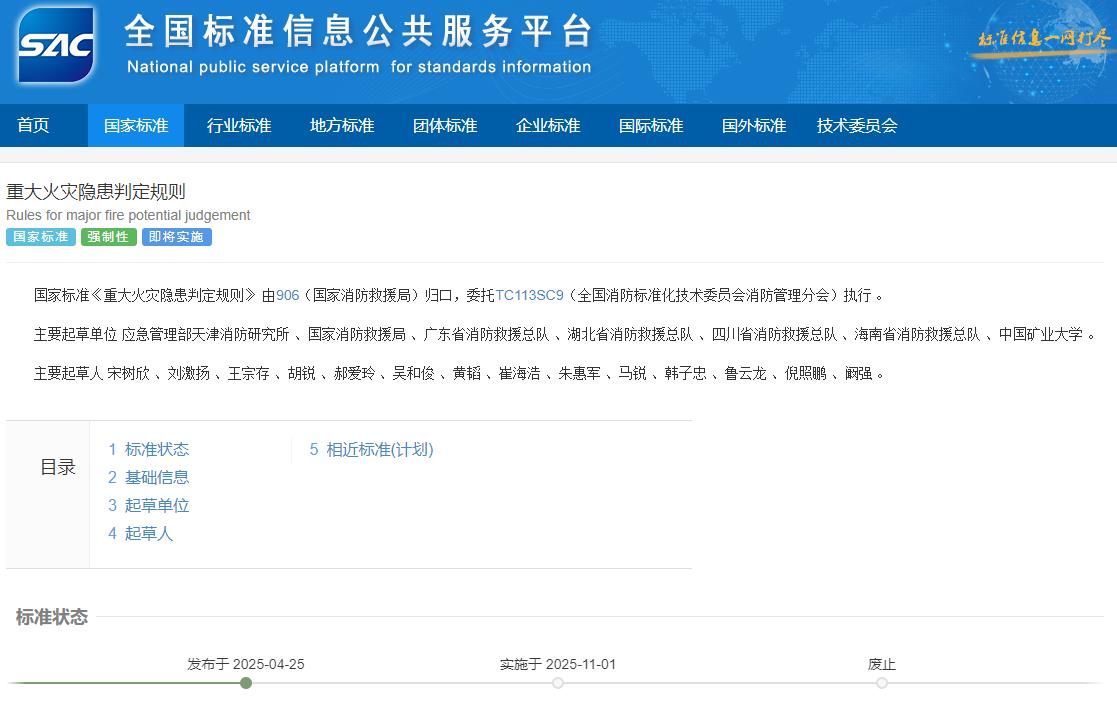Click drafter name 阚强

(x=858, y=373)
